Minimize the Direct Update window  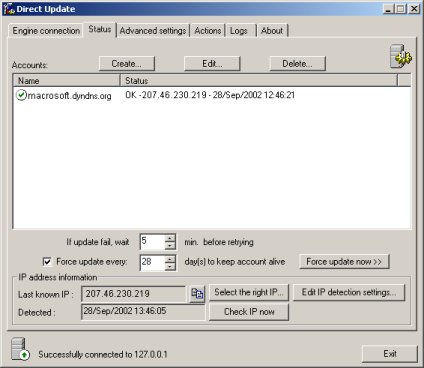coord(388,9)
